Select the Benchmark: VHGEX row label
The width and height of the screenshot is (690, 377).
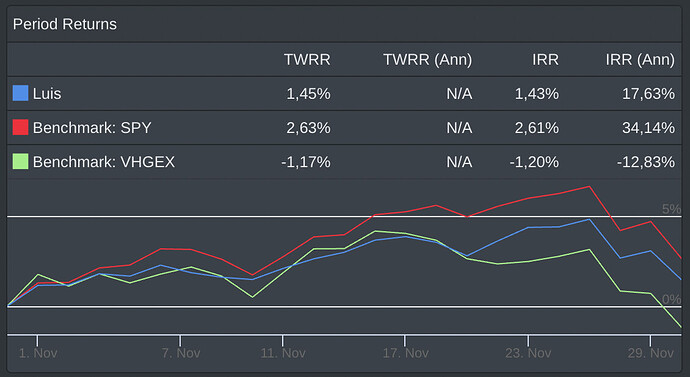104,162
